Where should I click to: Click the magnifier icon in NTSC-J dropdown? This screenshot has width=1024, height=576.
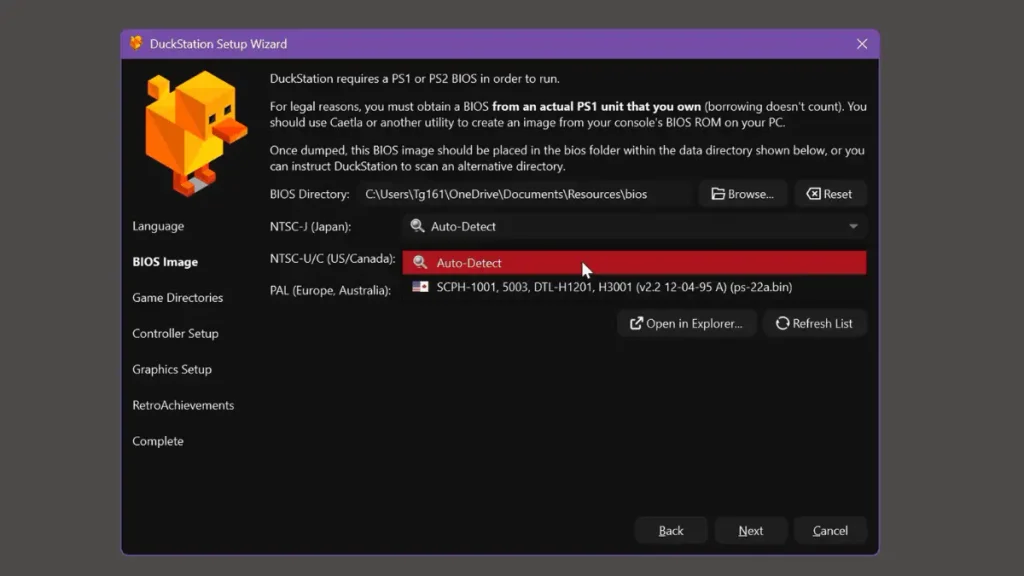417,226
